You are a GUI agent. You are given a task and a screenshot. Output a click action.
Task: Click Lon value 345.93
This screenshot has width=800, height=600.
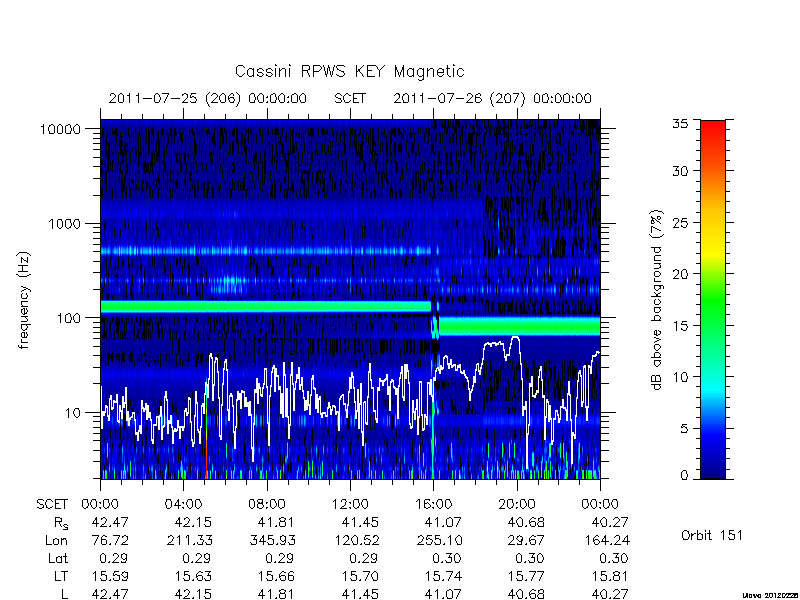click(272, 540)
